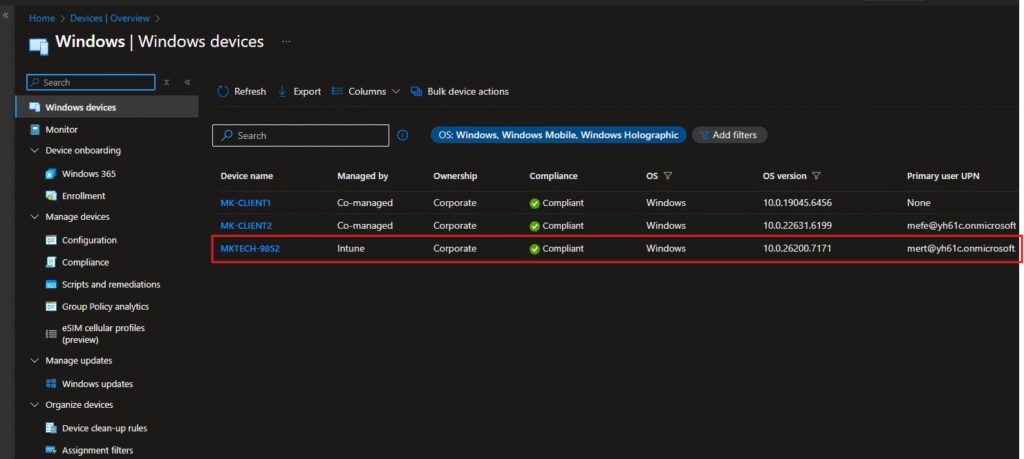Click the OS column filter icon
The image size is (1024, 459).
click(x=668, y=176)
